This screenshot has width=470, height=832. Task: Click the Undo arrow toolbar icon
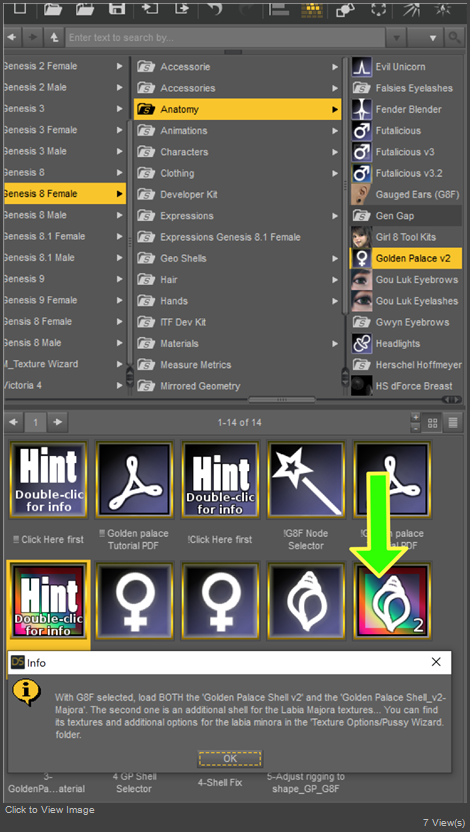(x=214, y=8)
